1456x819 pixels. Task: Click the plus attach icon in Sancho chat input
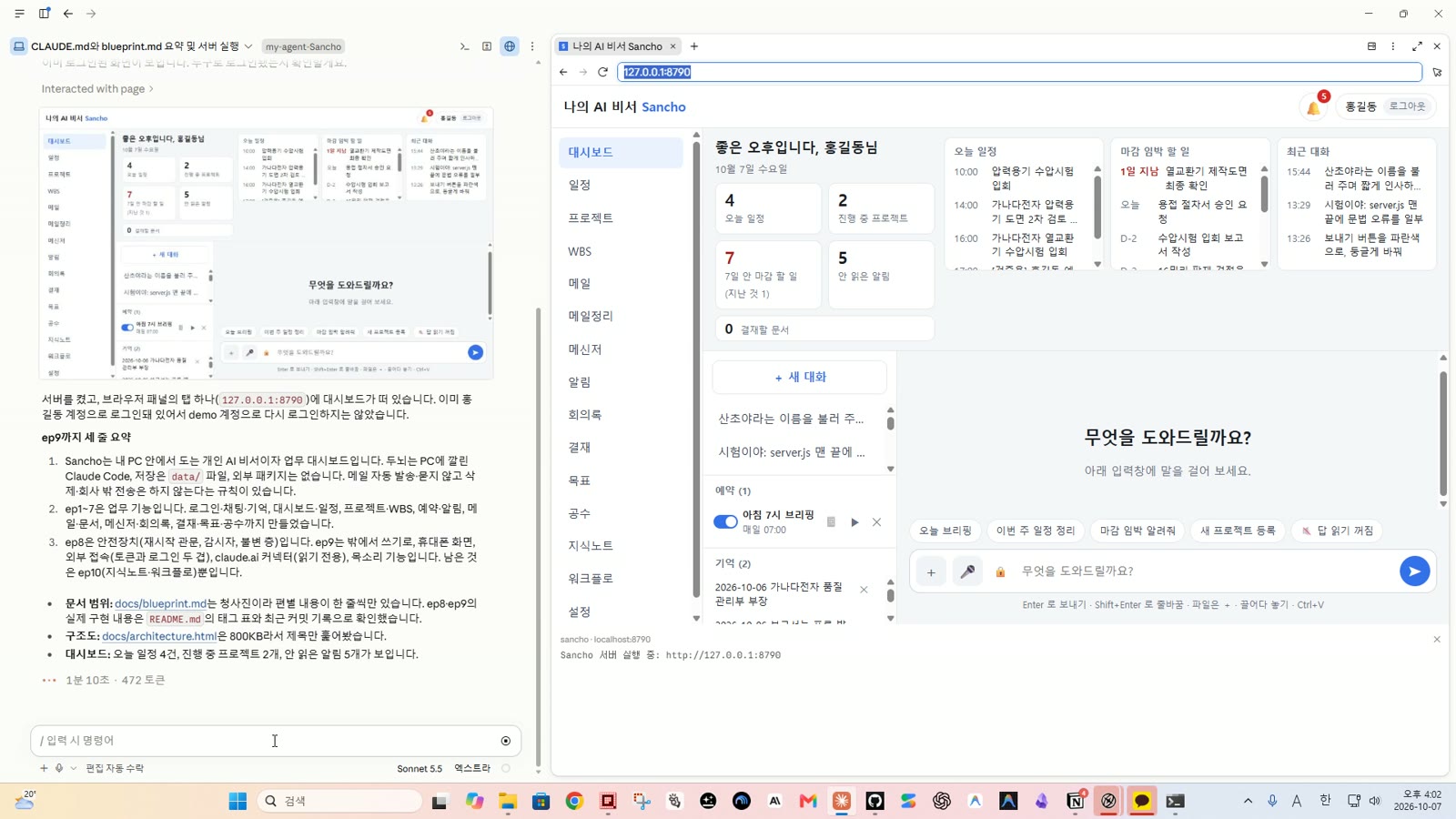coord(931,571)
